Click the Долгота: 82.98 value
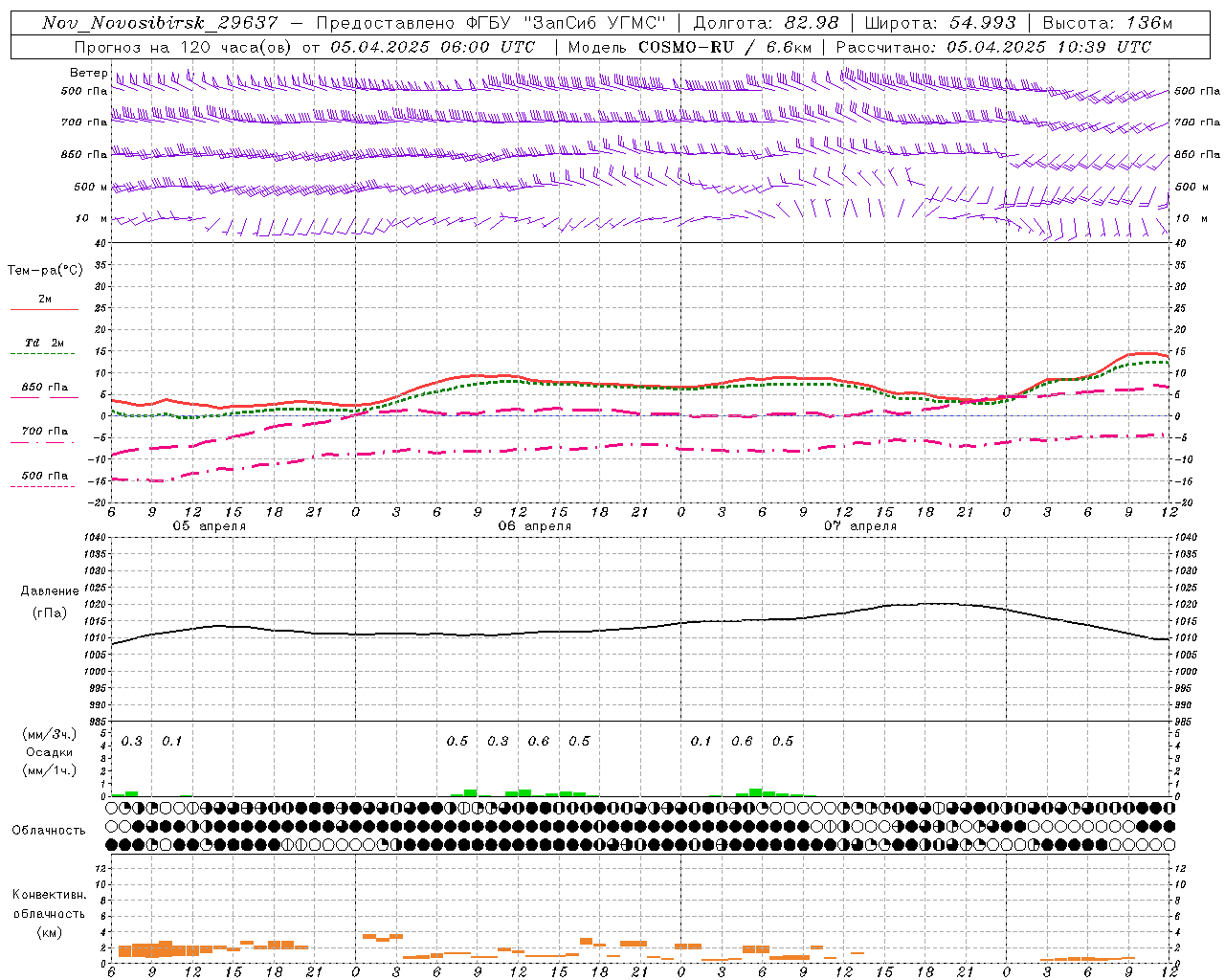This screenshot has height=980, width=1225. coord(766,23)
